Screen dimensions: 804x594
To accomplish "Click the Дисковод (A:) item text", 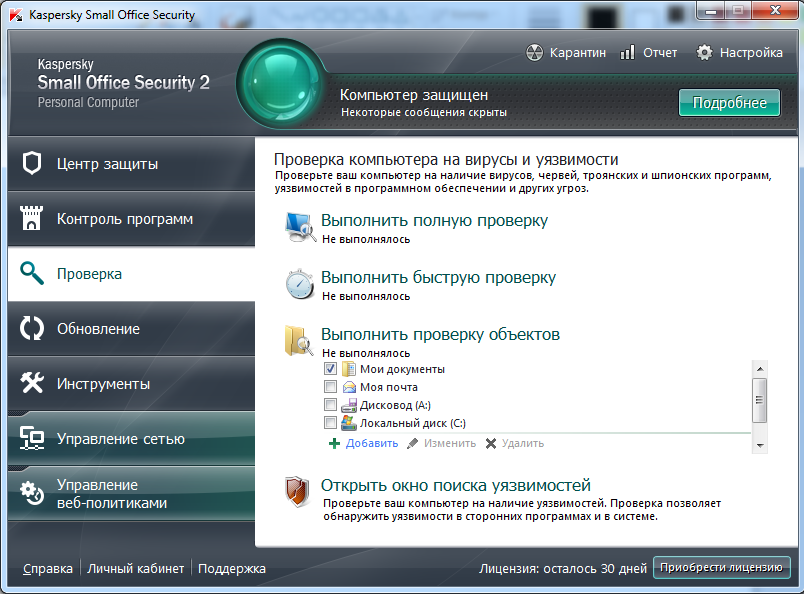I will click(395, 405).
